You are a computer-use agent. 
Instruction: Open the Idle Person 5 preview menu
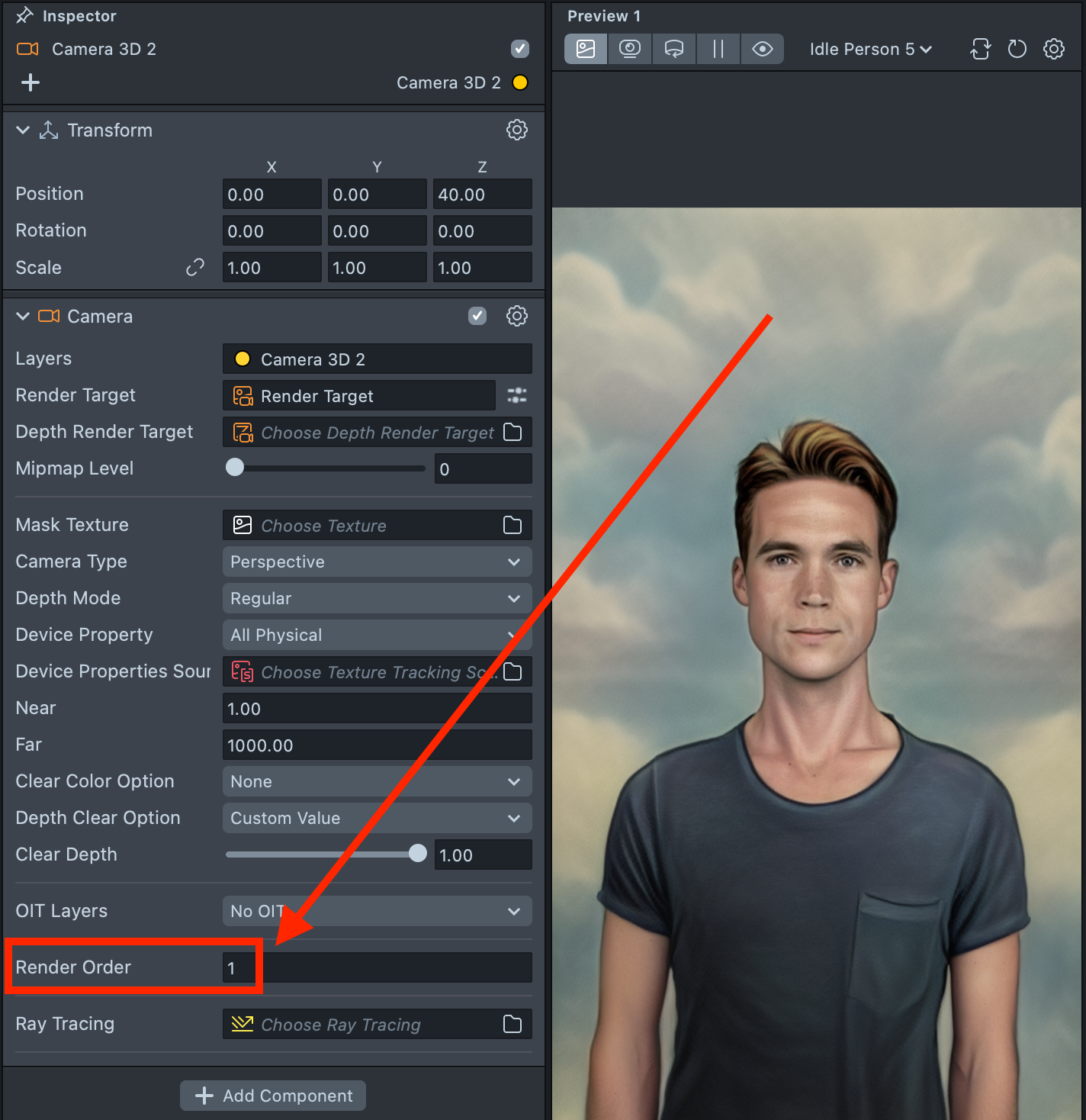click(x=870, y=50)
